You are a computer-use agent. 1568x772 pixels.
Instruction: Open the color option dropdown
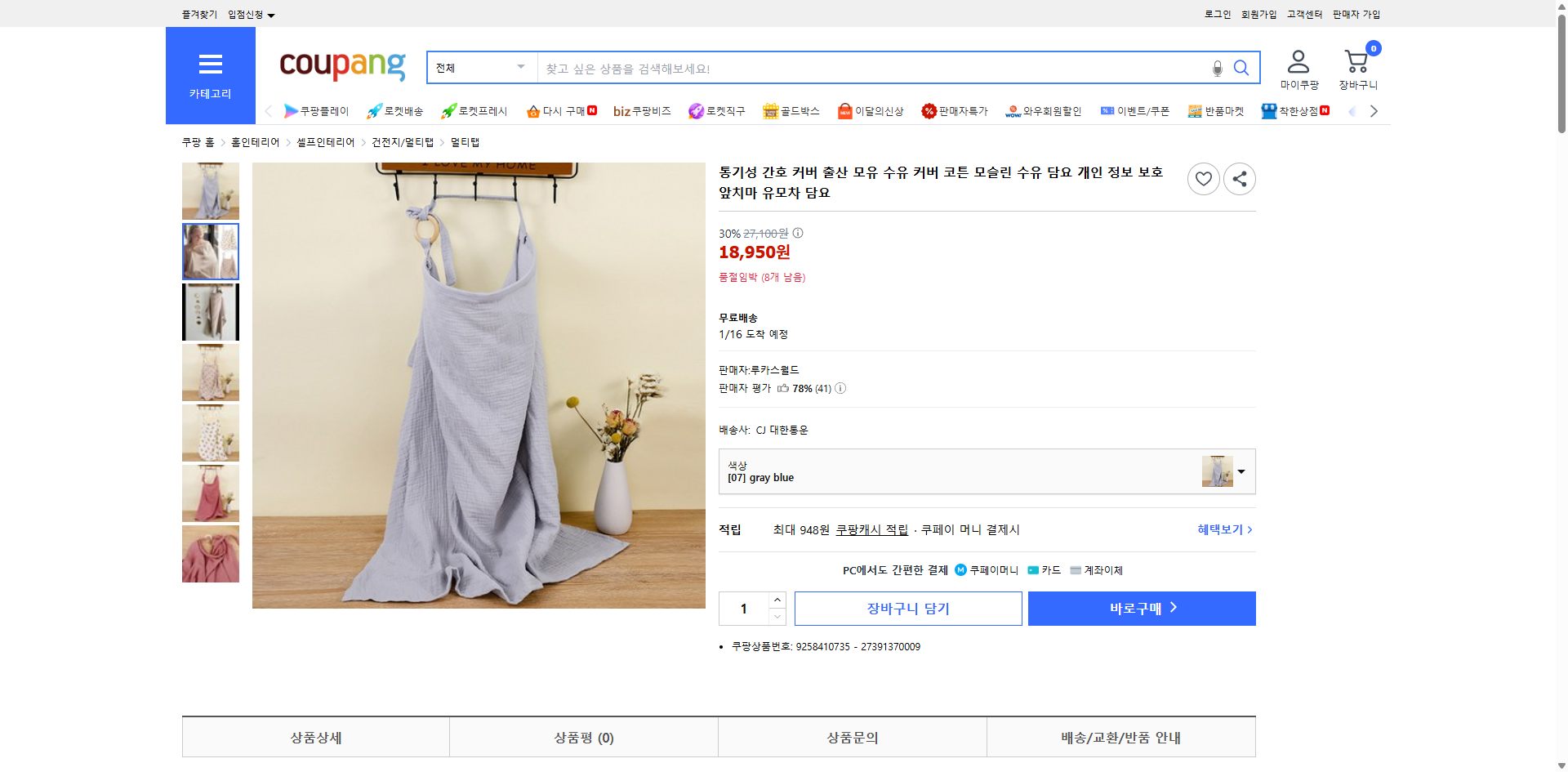click(x=1241, y=471)
